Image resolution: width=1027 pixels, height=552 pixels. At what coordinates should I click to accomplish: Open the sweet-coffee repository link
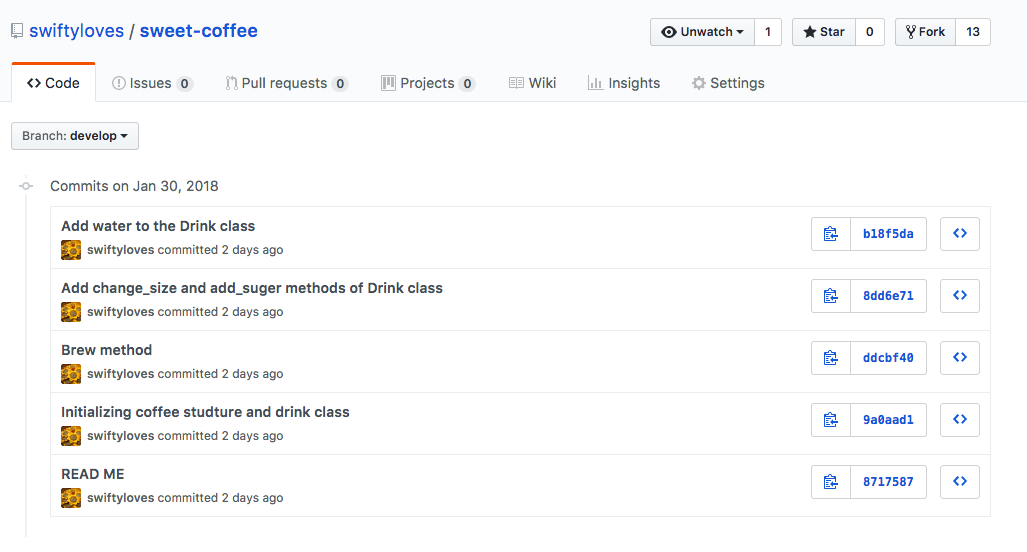(198, 31)
